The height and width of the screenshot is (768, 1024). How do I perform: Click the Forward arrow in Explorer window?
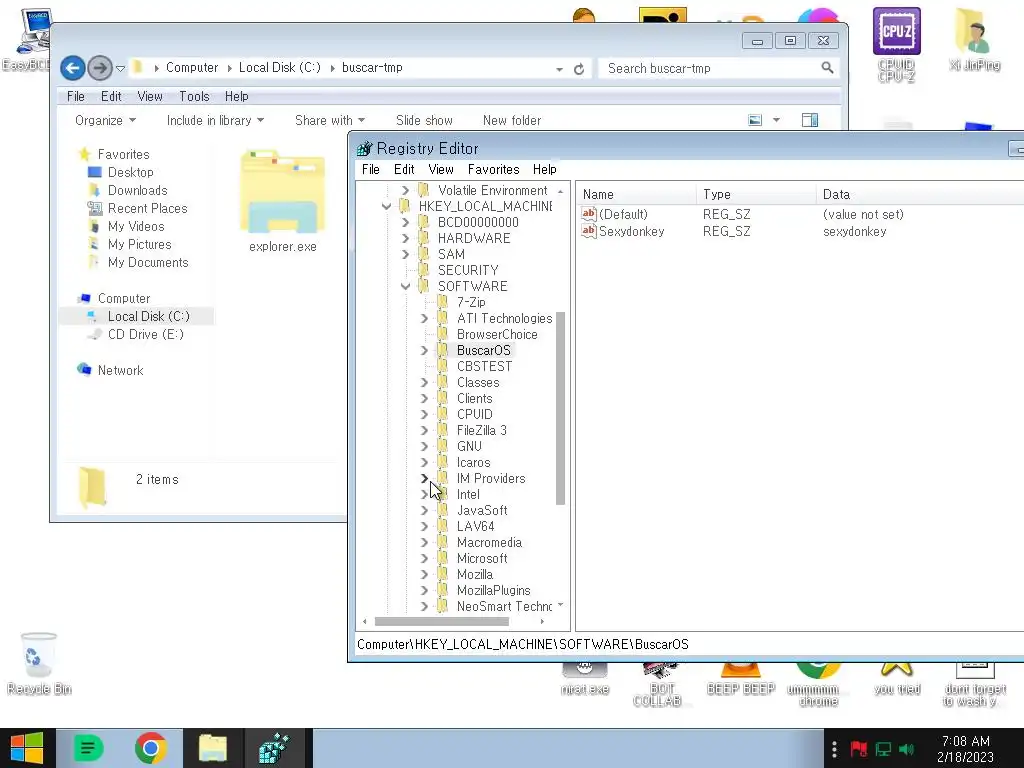pos(99,67)
